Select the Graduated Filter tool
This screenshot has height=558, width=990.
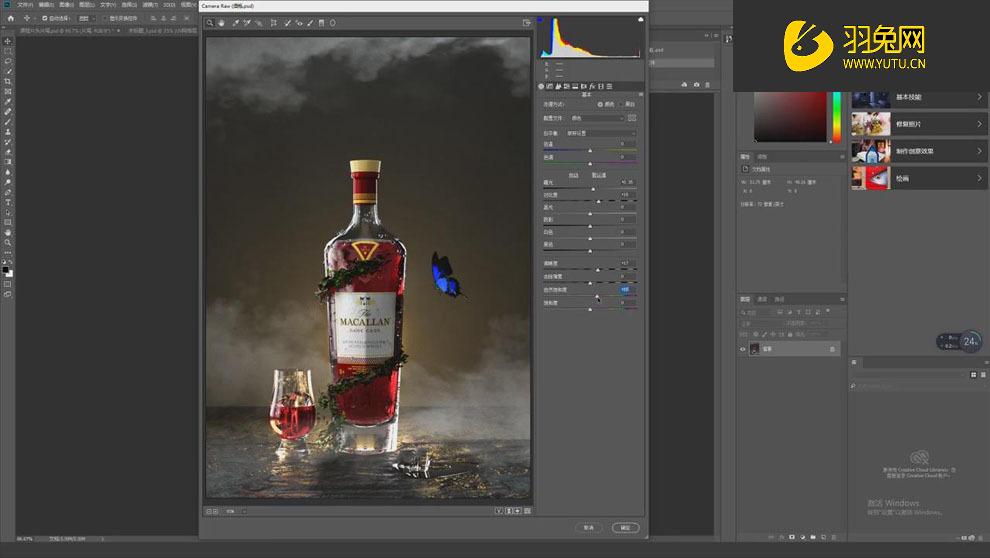[x=321, y=23]
